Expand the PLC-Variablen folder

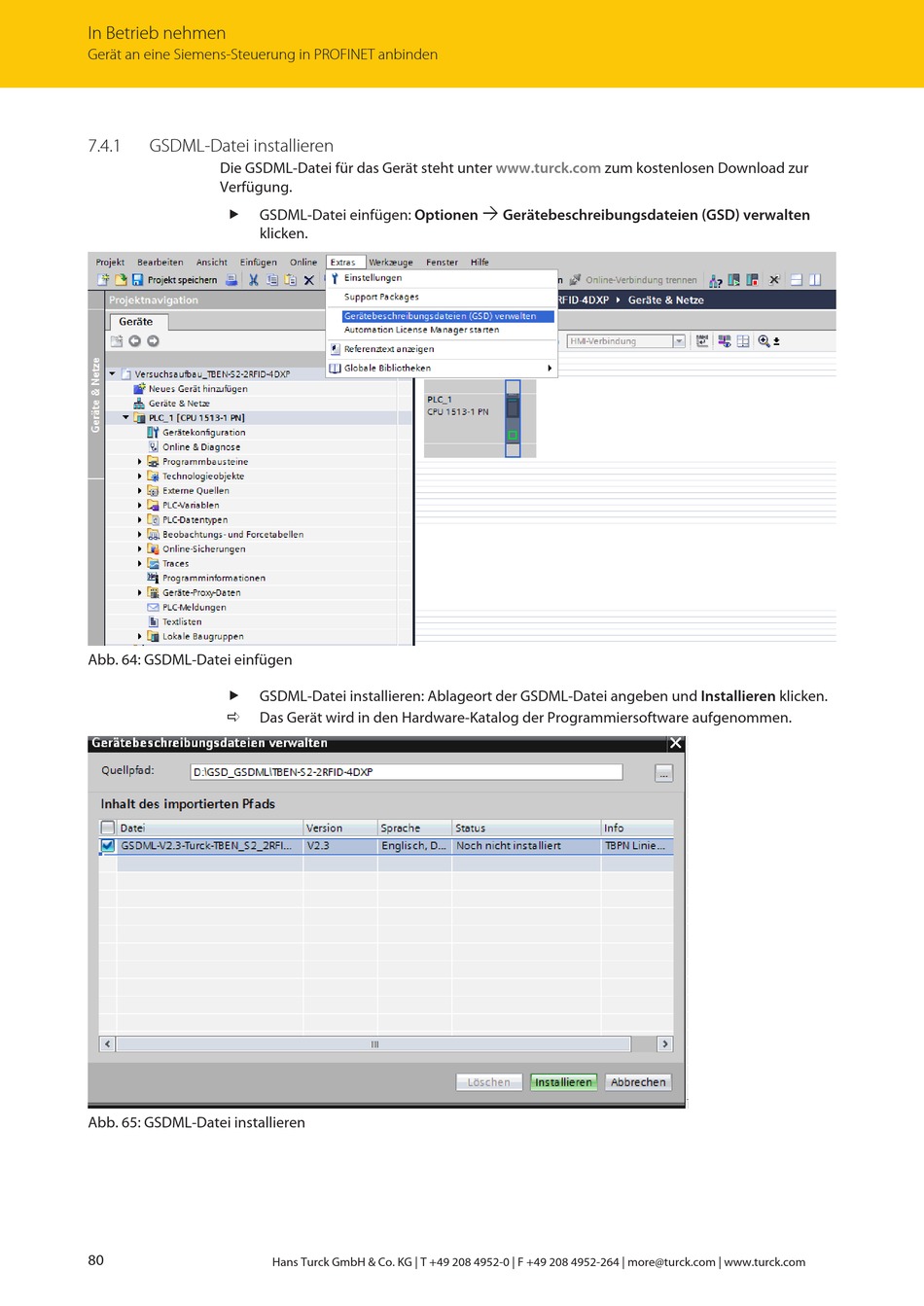[x=140, y=506]
